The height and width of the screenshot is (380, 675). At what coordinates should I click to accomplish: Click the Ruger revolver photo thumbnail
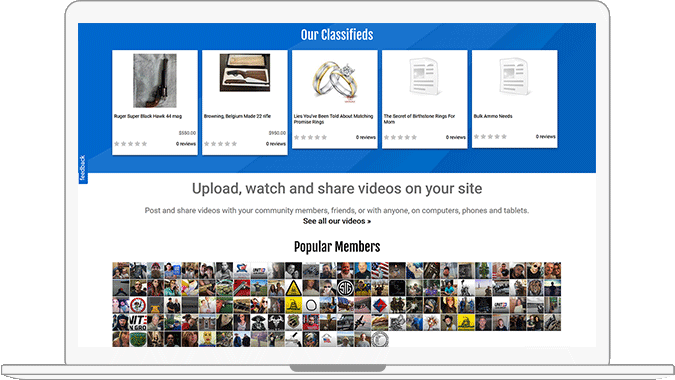[x=155, y=80]
